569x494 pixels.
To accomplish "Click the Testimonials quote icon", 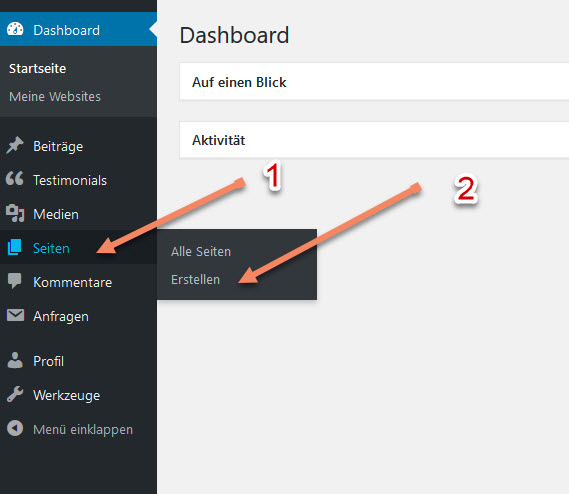I will 15,179.
